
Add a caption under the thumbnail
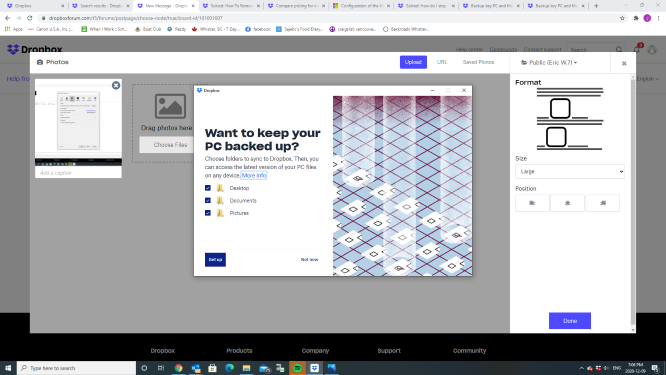(x=78, y=173)
